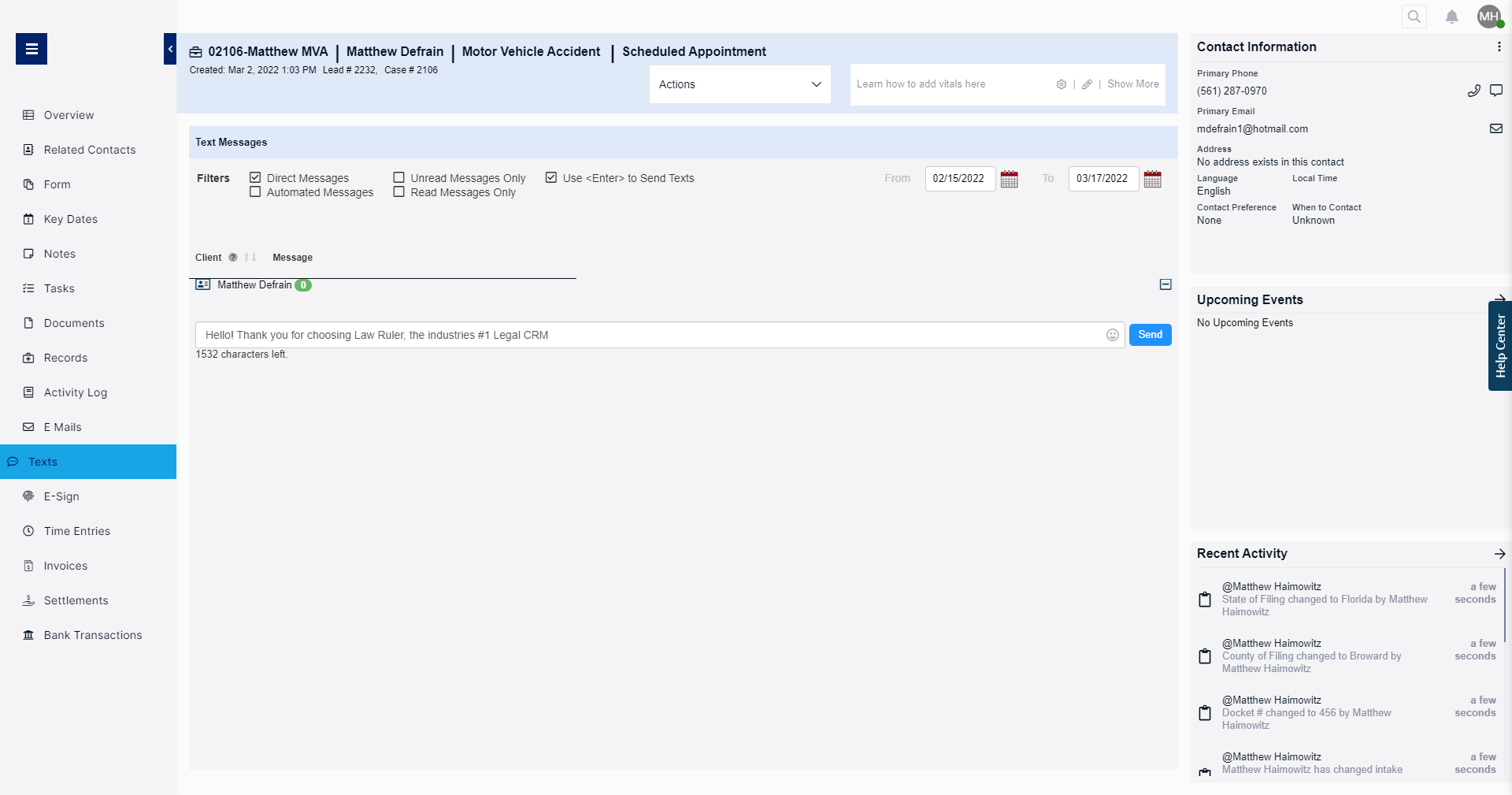The height and width of the screenshot is (795, 1512).
Task: Email client using the envelope icon
Action: pyautogui.click(x=1497, y=128)
